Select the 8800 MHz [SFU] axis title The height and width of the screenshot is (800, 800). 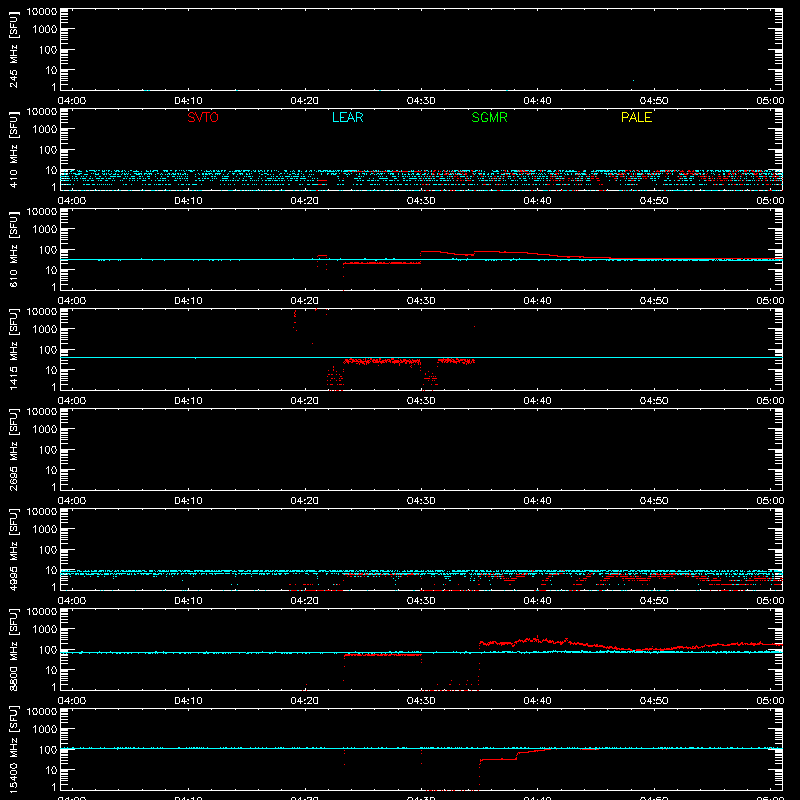[13, 650]
